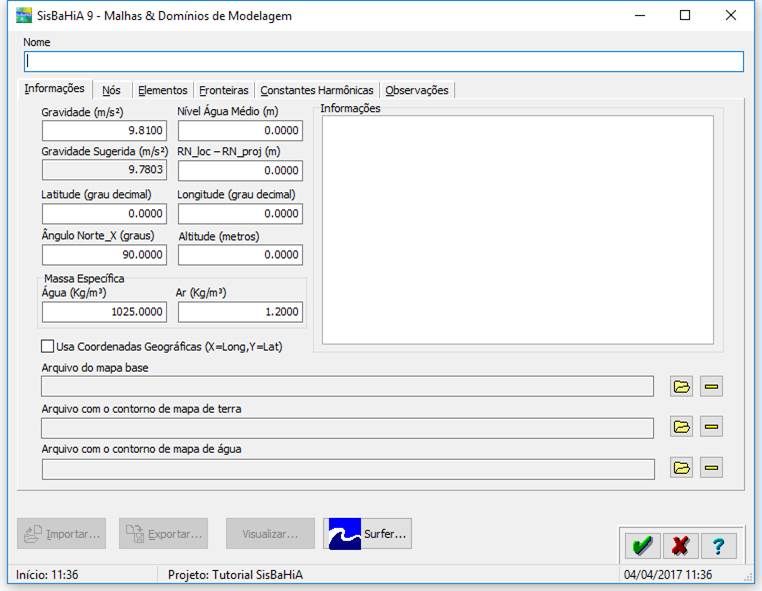Edit the Ângulo Norte_X field
This screenshot has width=762, height=591.
104,255
